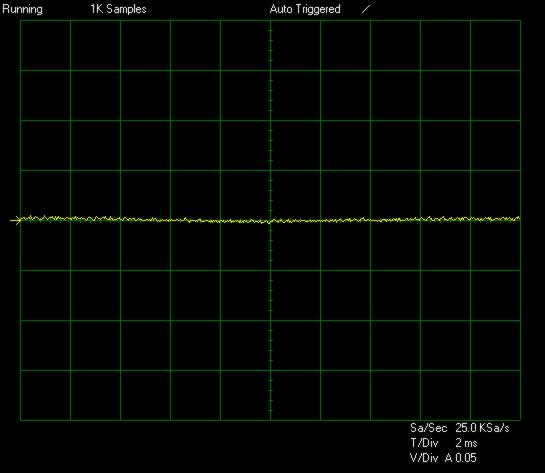Image resolution: width=545 pixels, height=473 pixels.
Task: Click the "Sa/Sec" label
Action: coord(429,428)
